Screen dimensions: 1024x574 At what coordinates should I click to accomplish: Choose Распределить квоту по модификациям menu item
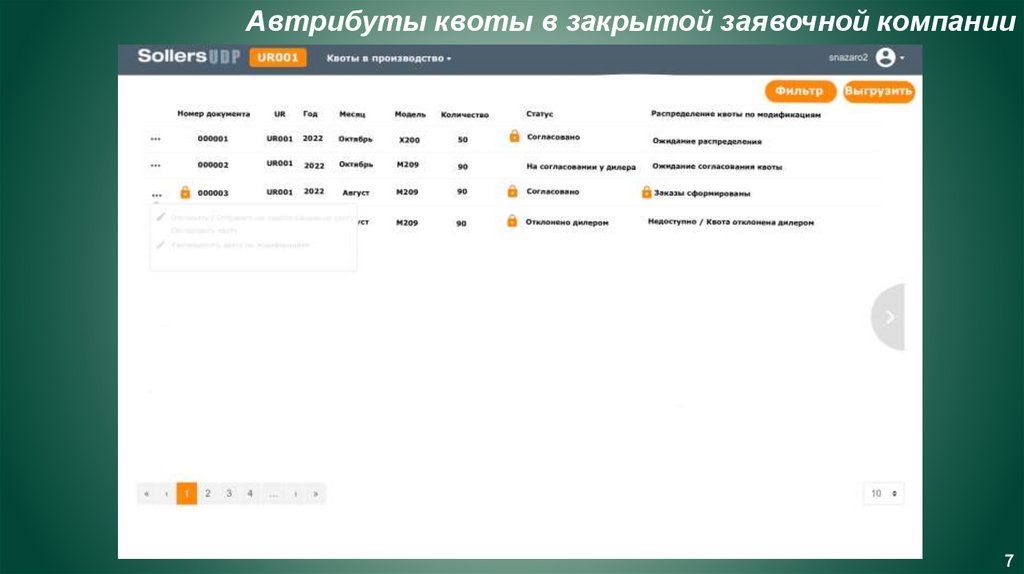[x=240, y=244]
